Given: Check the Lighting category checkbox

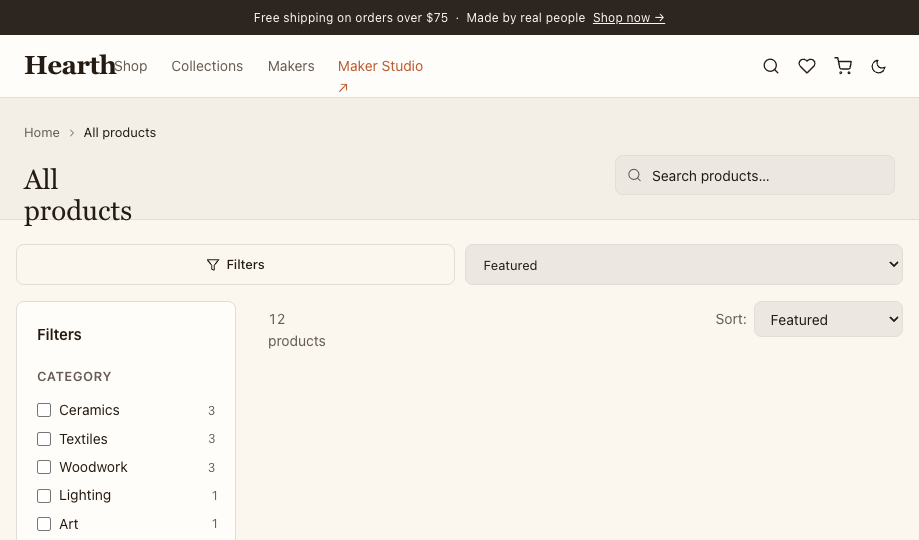Looking at the screenshot, I should click(x=44, y=495).
